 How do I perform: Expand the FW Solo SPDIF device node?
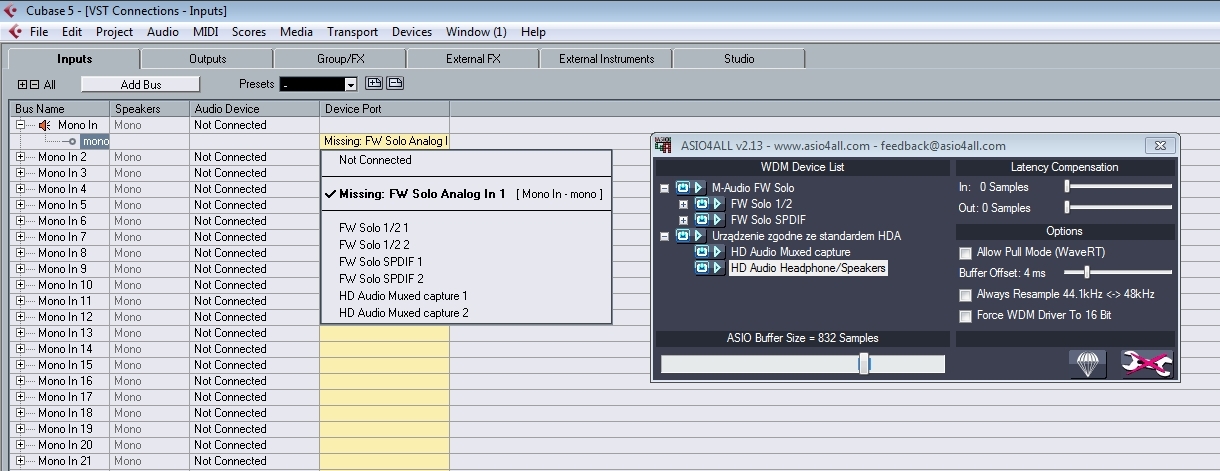684,220
